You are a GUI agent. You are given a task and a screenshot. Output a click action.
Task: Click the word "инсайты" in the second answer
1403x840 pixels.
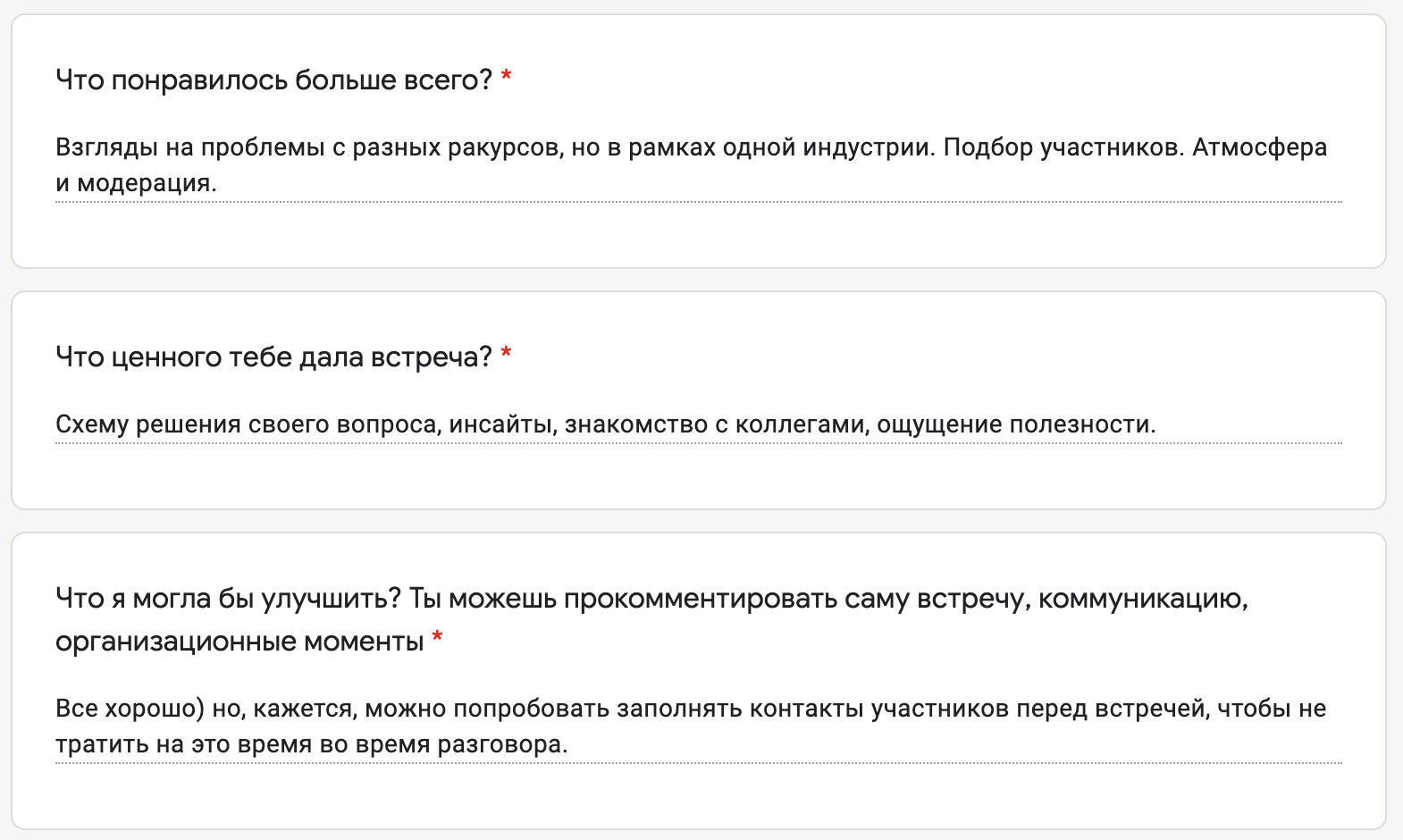click(x=502, y=424)
